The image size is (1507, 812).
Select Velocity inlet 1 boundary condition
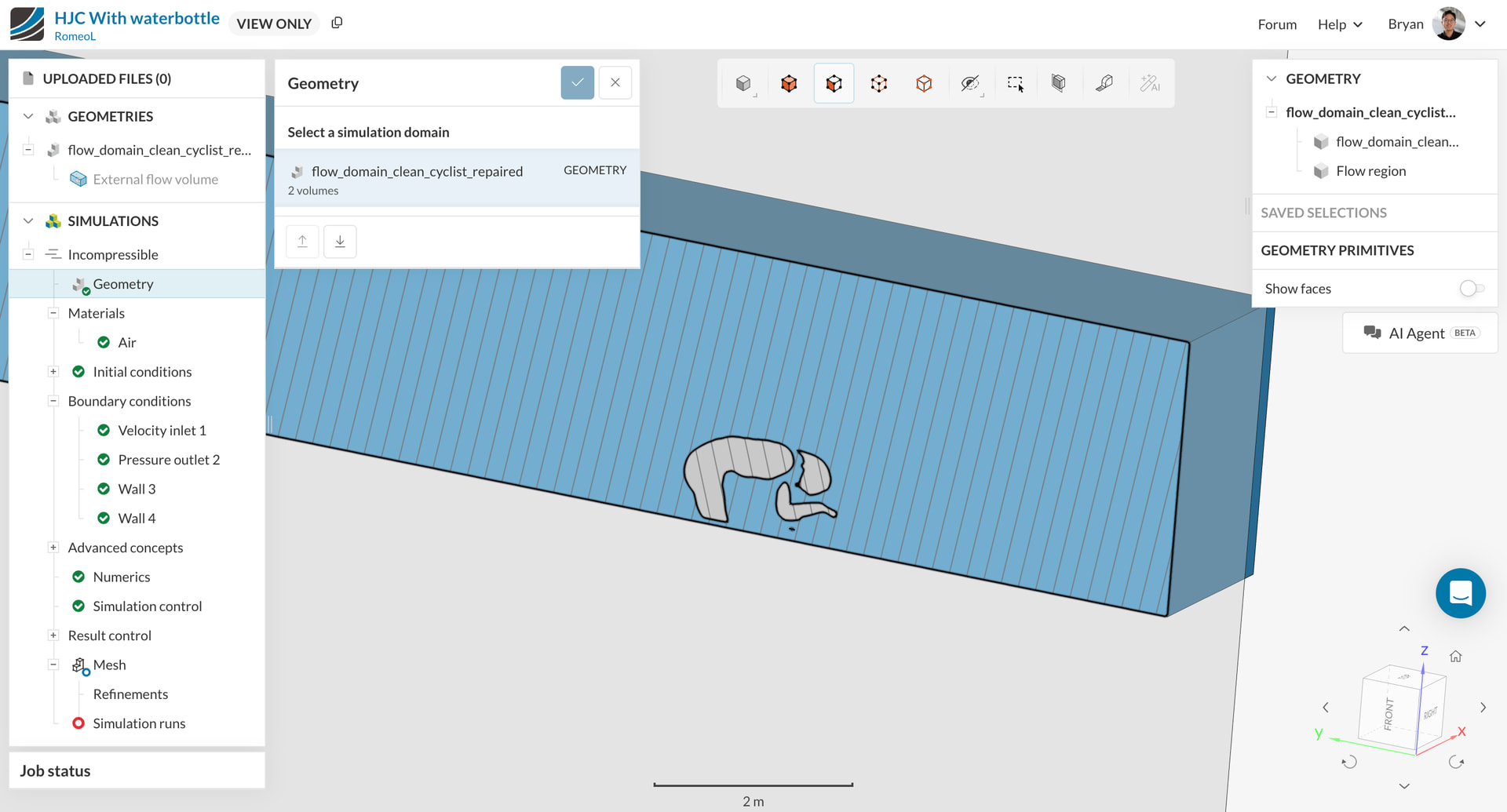pos(162,431)
